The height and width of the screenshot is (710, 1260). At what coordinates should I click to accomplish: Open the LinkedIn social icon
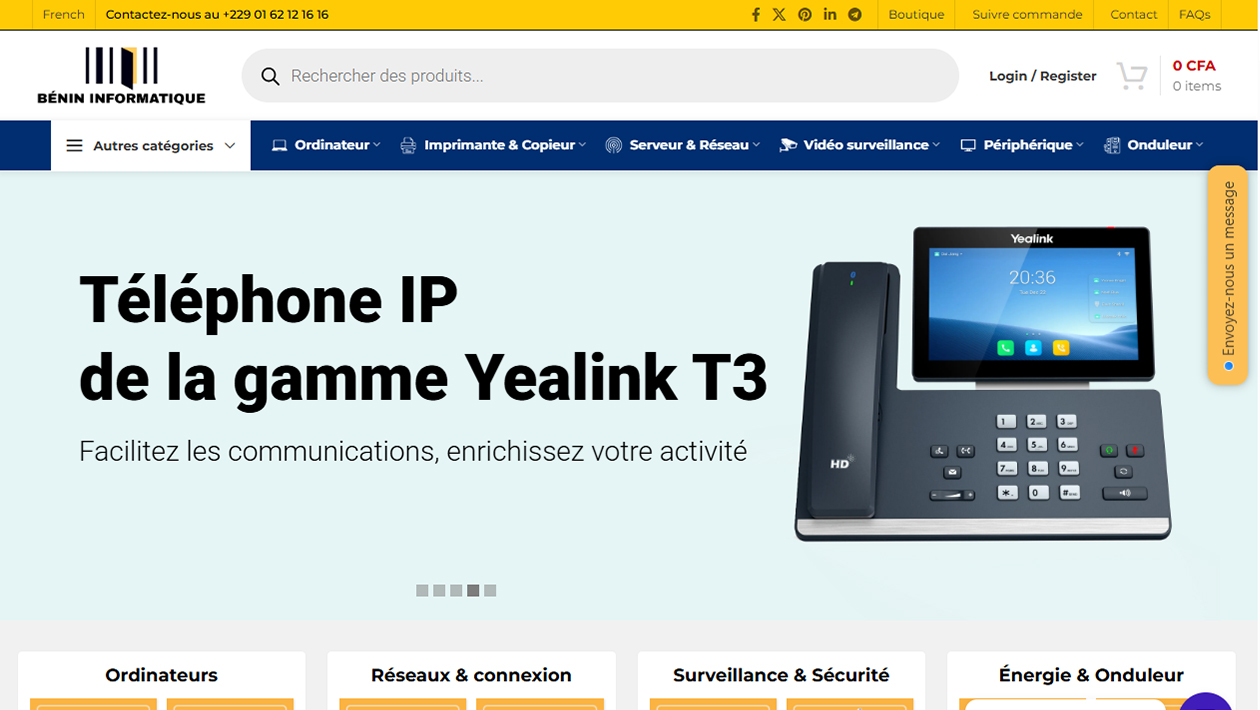[830, 14]
